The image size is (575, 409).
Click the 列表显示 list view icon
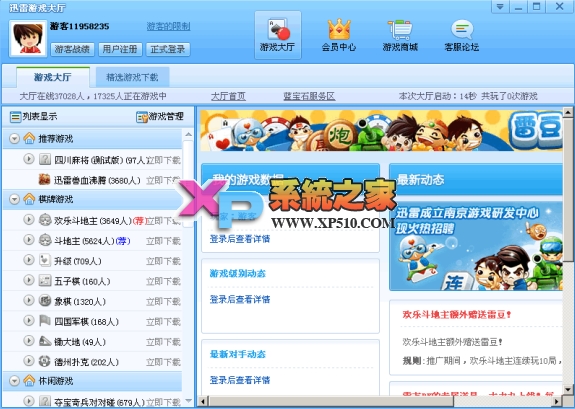(x=15, y=117)
